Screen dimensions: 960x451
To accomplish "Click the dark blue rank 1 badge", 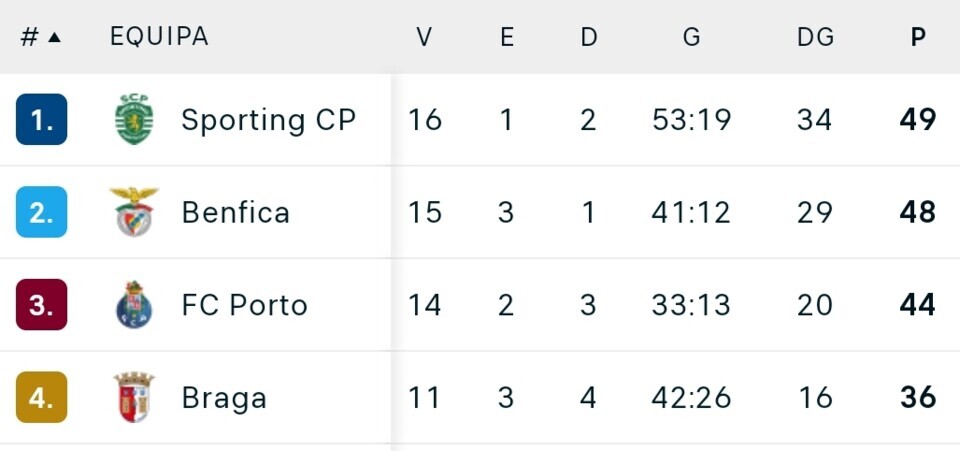I will tap(42, 120).
